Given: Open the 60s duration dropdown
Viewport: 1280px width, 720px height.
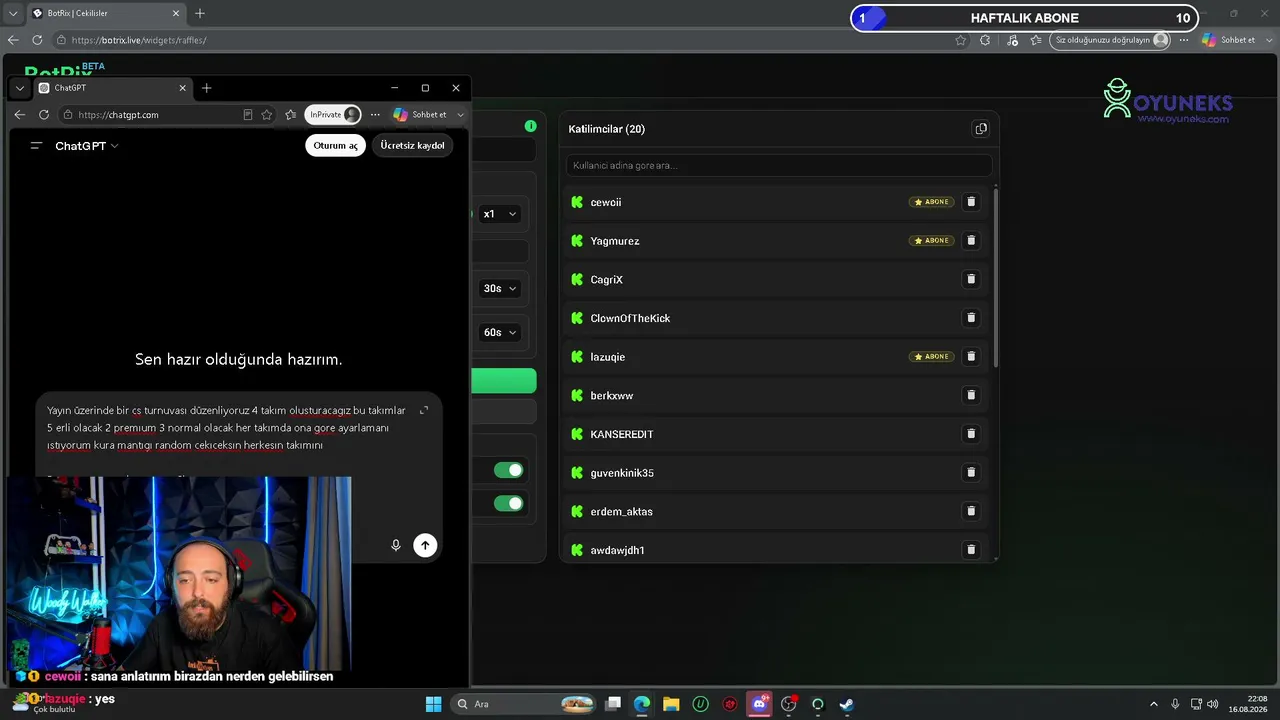Looking at the screenshot, I should [500, 332].
